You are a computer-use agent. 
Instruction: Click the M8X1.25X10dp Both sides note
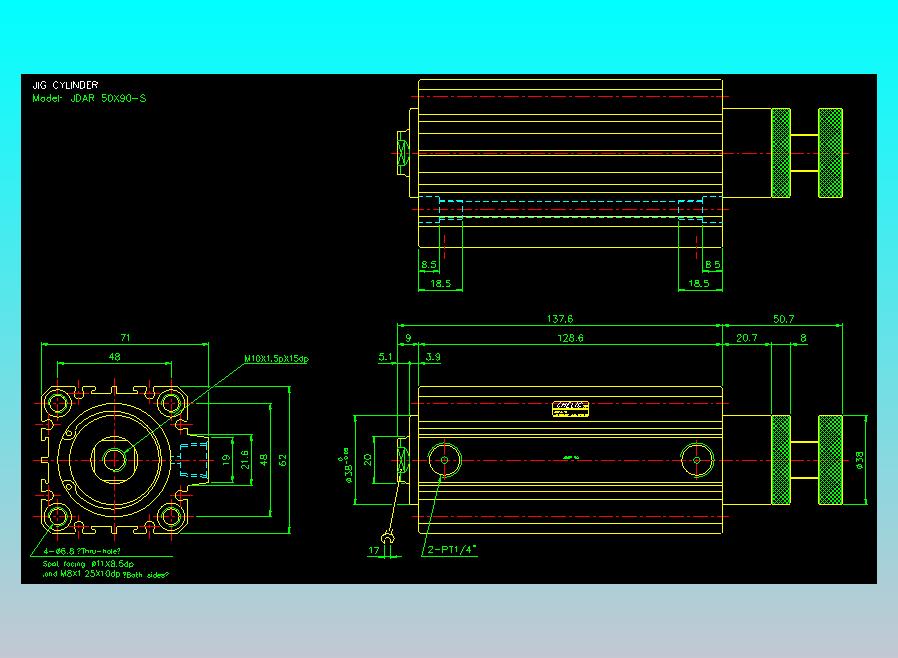[106, 574]
